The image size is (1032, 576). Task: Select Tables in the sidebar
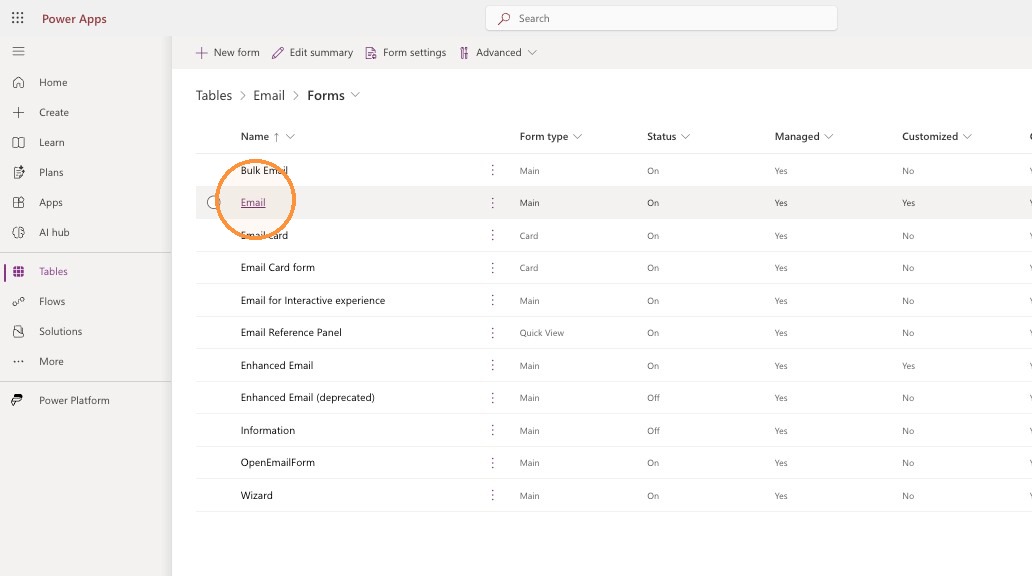(x=53, y=271)
